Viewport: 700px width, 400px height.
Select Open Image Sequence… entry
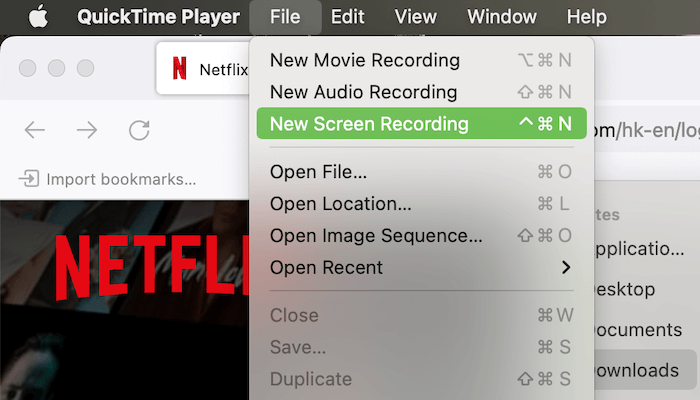point(376,236)
